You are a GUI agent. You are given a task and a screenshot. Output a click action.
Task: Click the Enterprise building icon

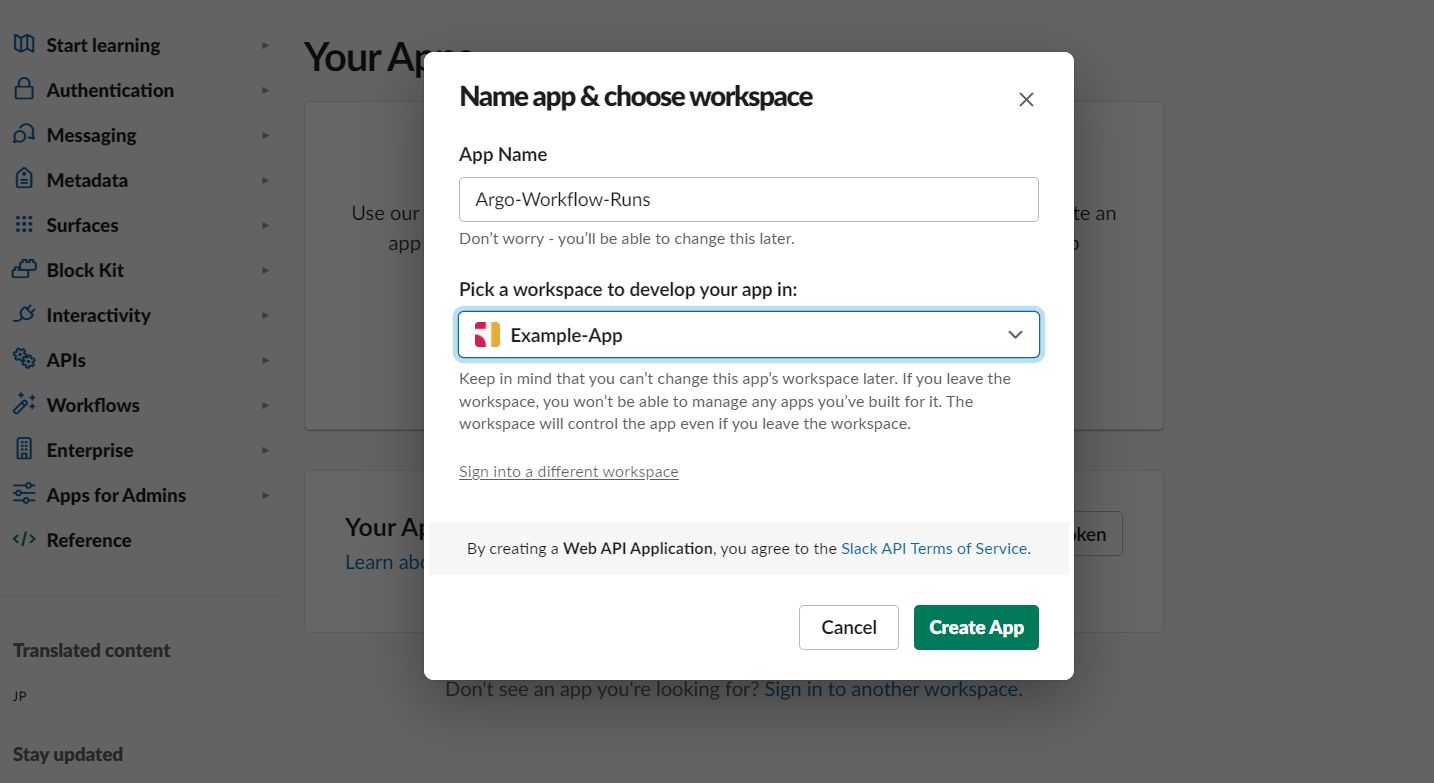pyautogui.click(x=24, y=450)
